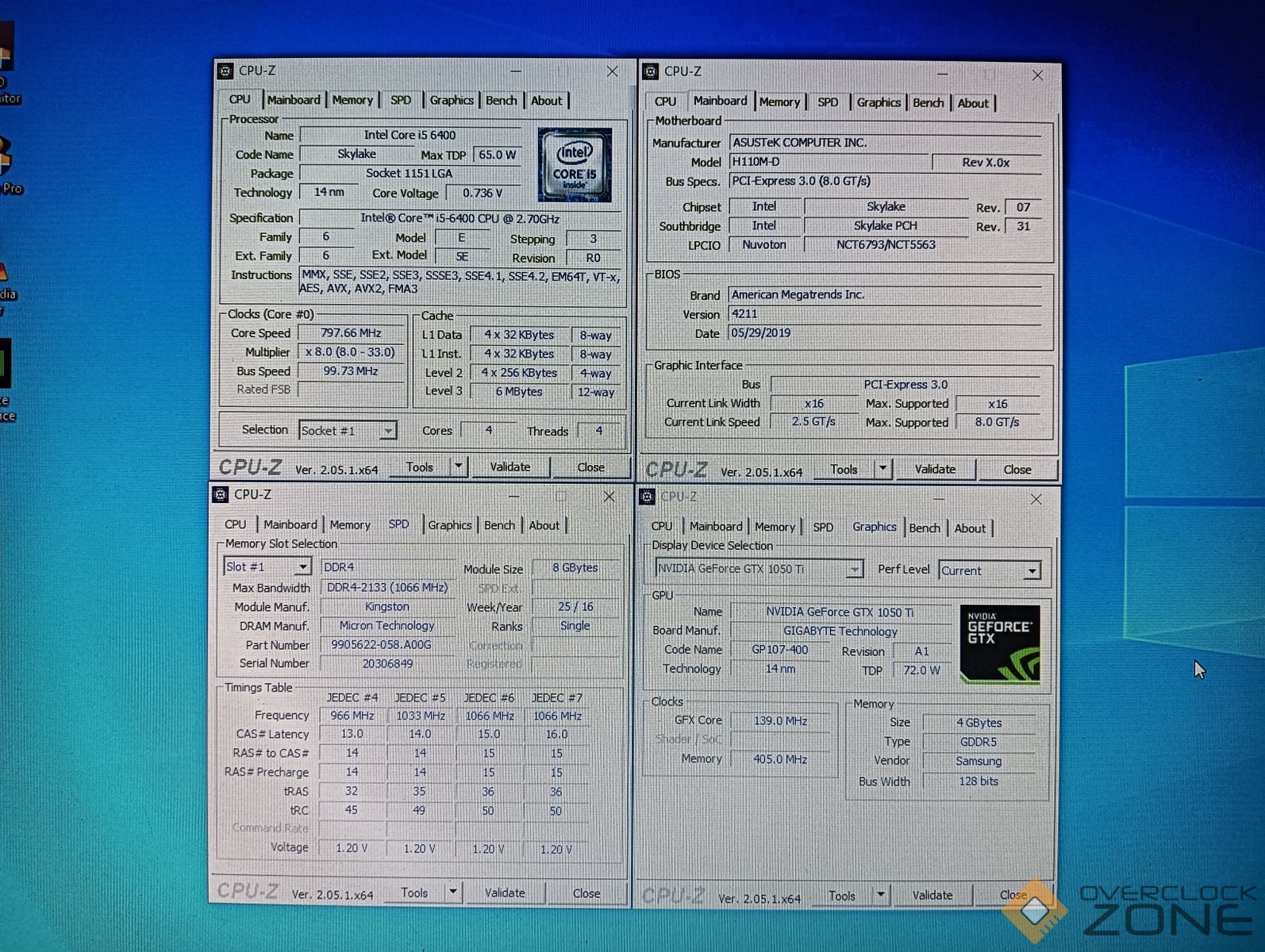Viewport: 1265px width, 952px height.
Task: Click the CPU-Z app icon in Graphics window title
Action: pos(647,497)
